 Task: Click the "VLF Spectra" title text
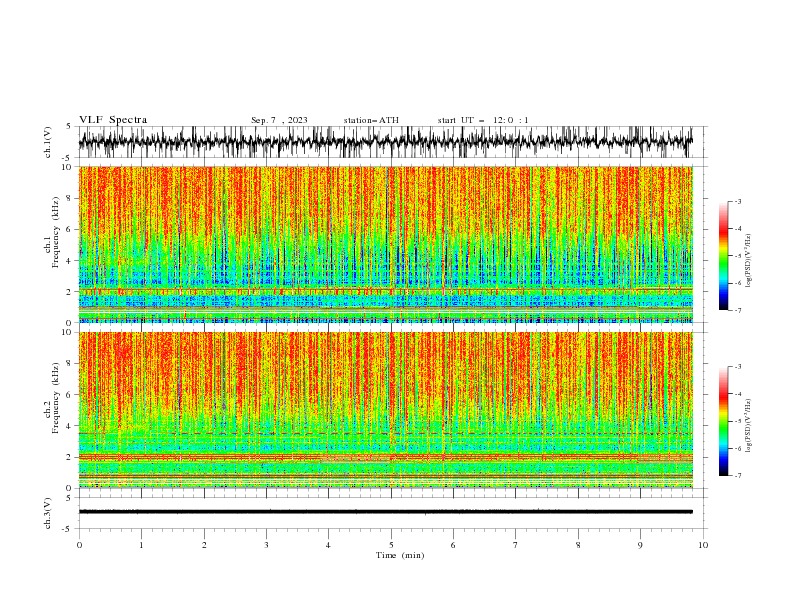[x=113, y=120]
